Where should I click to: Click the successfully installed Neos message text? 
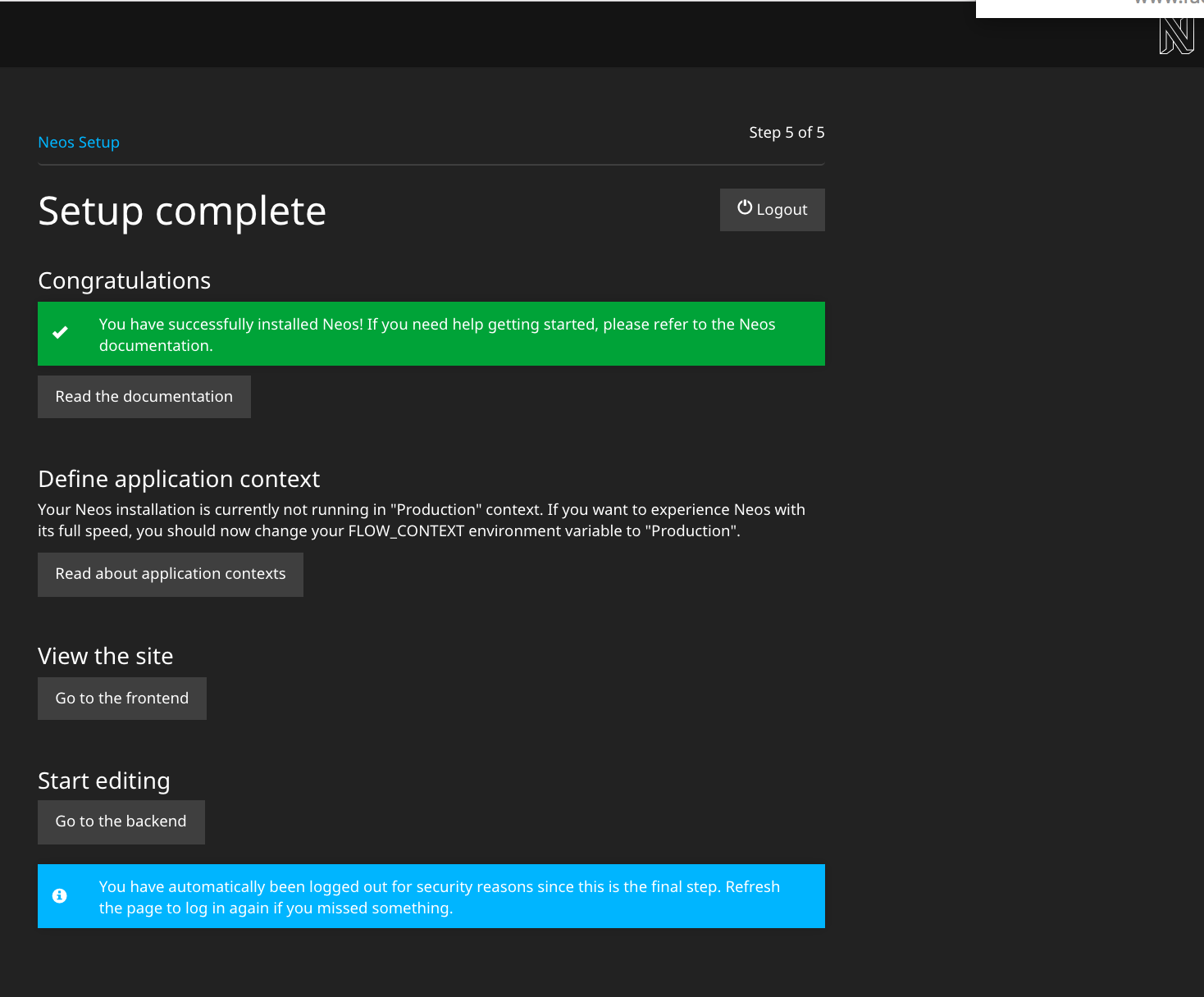pos(436,335)
